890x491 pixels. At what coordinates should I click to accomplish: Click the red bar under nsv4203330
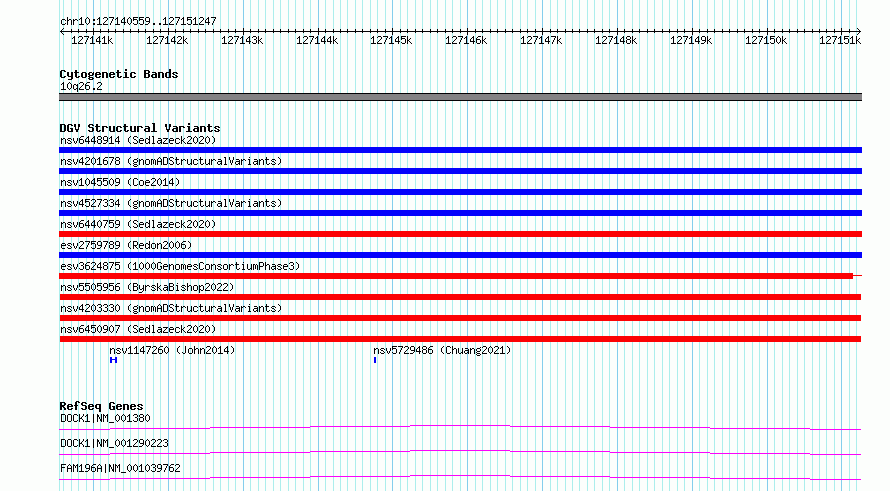click(460, 318)
